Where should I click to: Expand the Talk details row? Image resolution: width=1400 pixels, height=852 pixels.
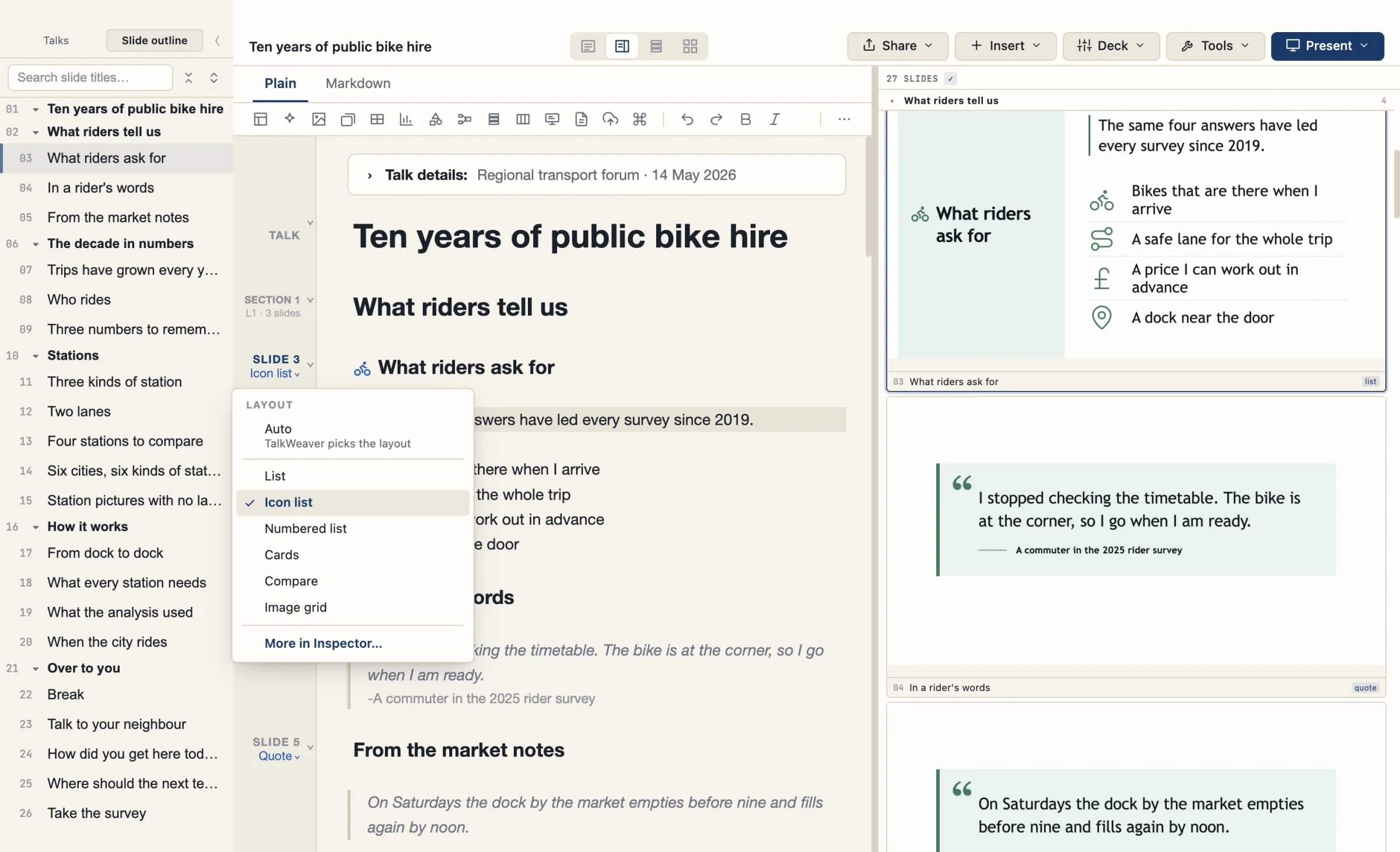pyautogui.click(x=596, y=175)
